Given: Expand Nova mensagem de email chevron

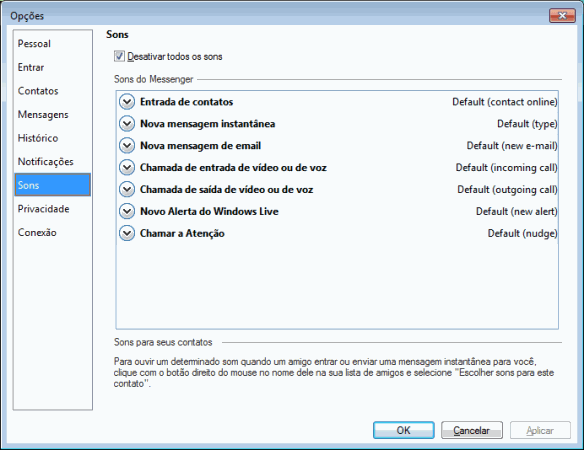Looking at the screenshot, I should click(x=127, y=146).
